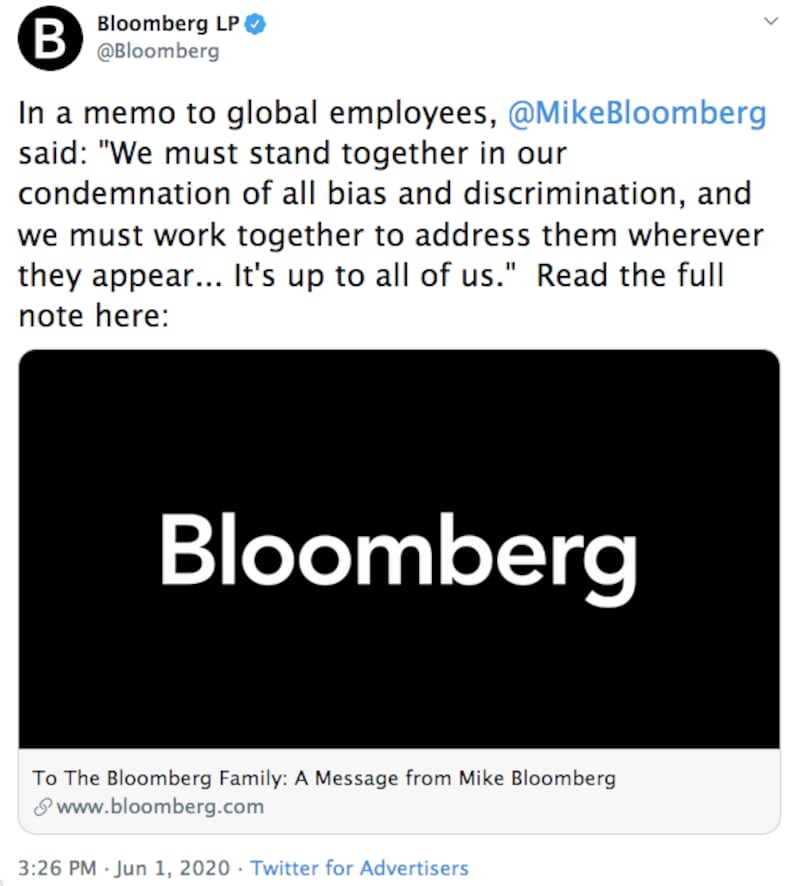Click the Bloomberg LP display name
This screenshot has width=800, height=886.
168,24
